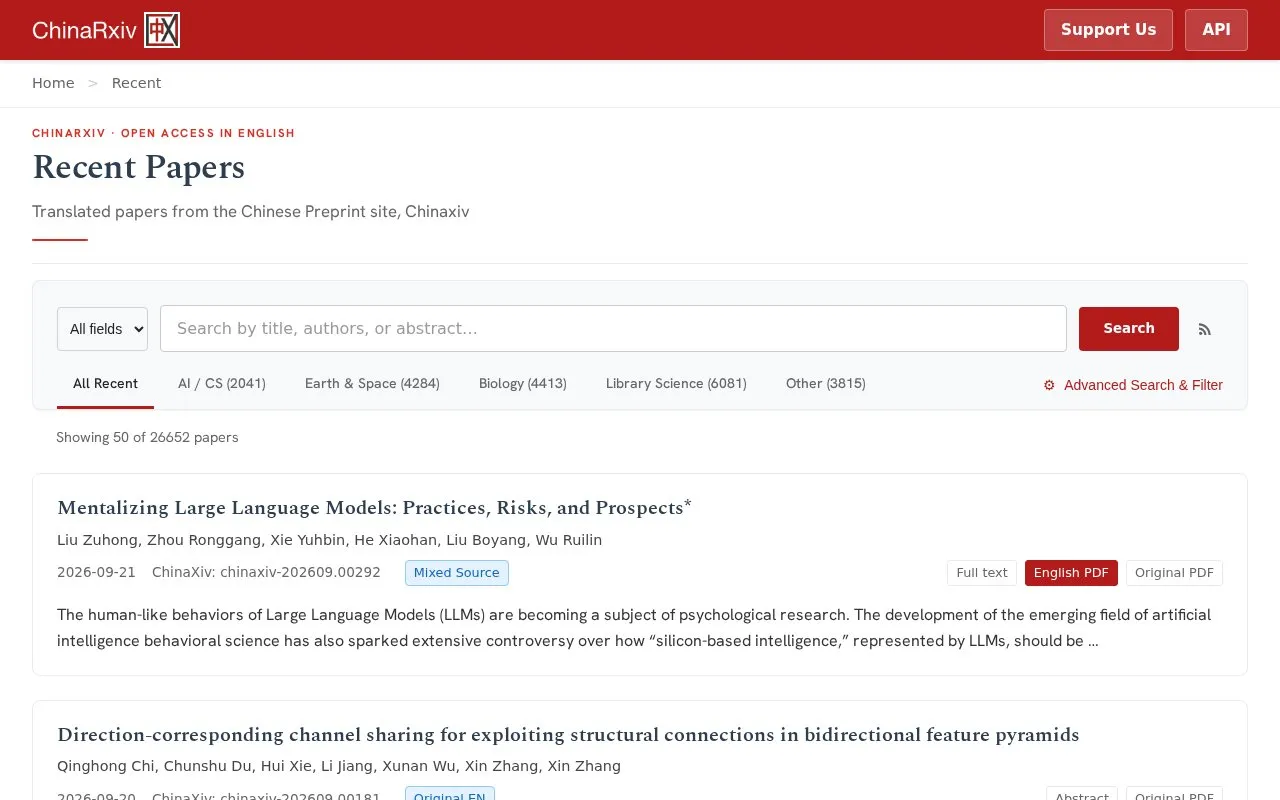Switch to the AI / CS tab
Screen dimensions: 1280x800
click(x=222, y=384)
